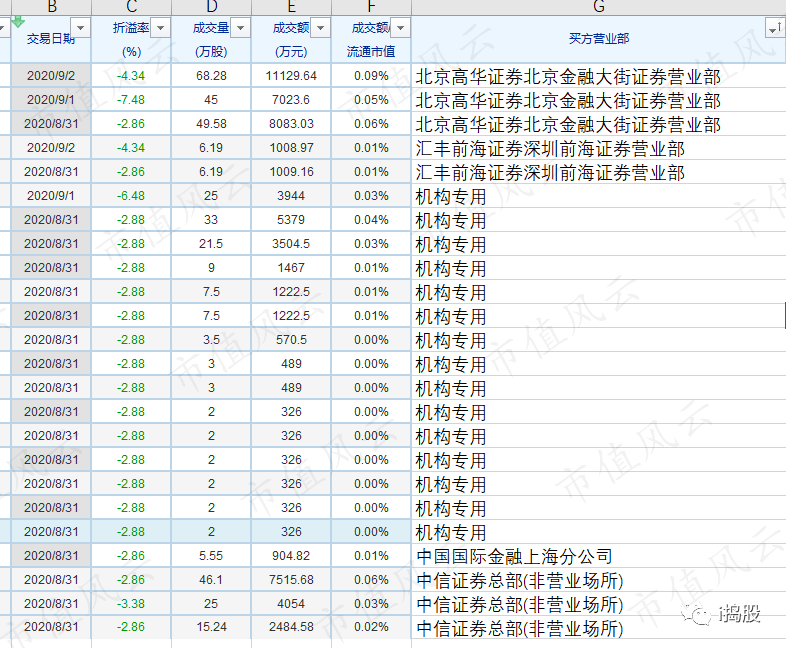Select the ratio cell 0.04%
Viewport: 786px width, 648px height.
(x=371, y=220)
